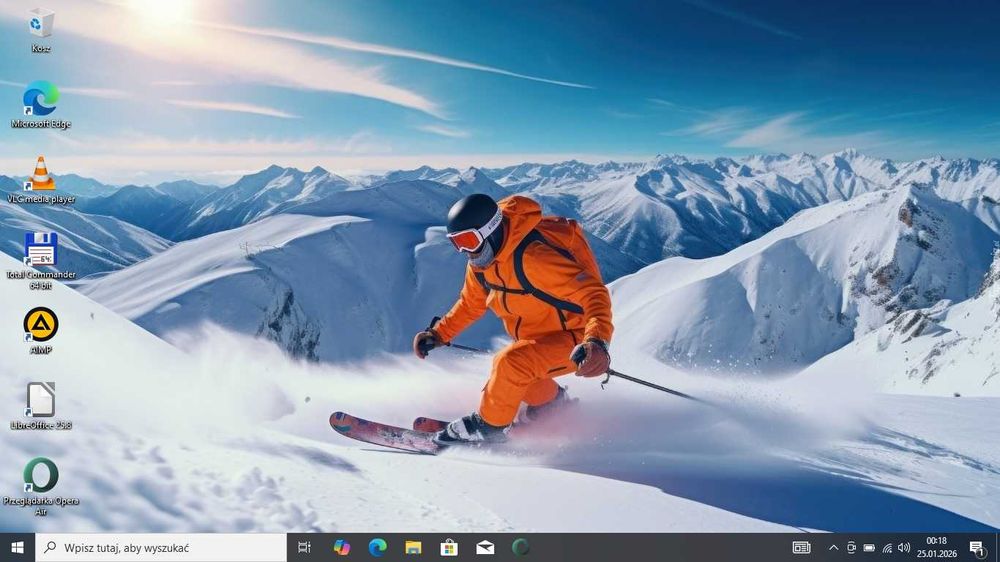This screenshot has width=1000, height=562.
Task: Open File Explorer from the taskbar
Action: pos(413,547)
